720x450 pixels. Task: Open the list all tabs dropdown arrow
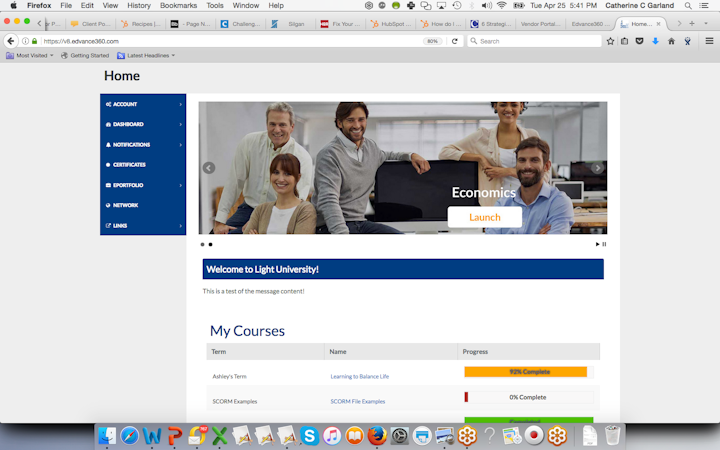coord(706,23)
